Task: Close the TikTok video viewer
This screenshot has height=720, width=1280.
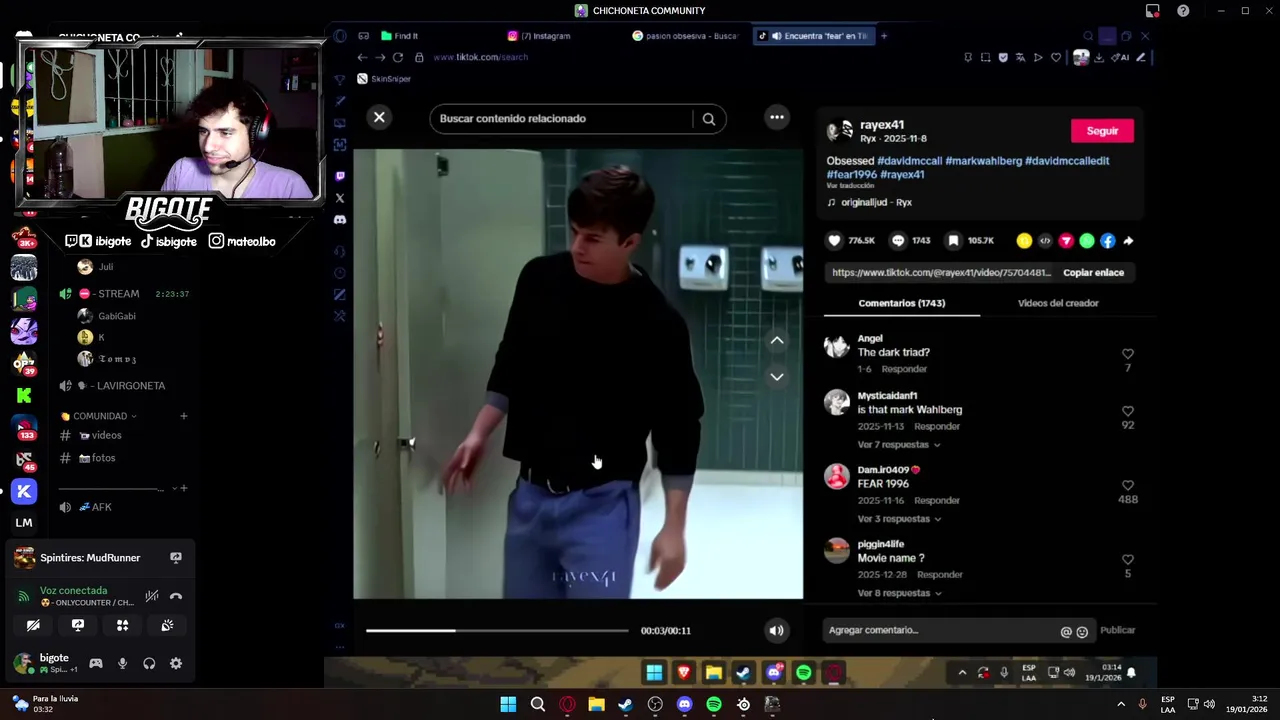Action: (x=379, y=118)
